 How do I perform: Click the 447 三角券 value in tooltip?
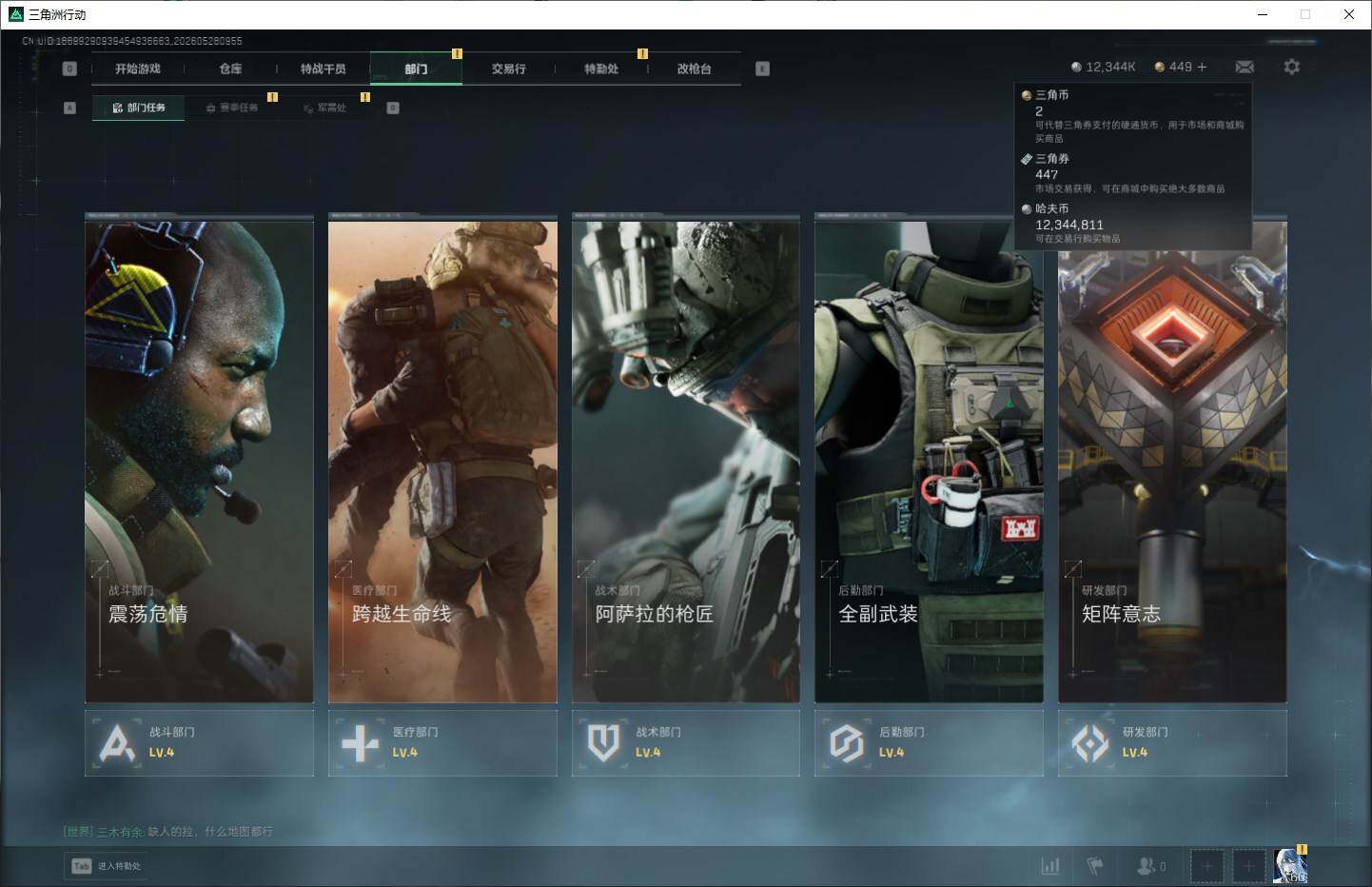click(x=1047, y=174)
